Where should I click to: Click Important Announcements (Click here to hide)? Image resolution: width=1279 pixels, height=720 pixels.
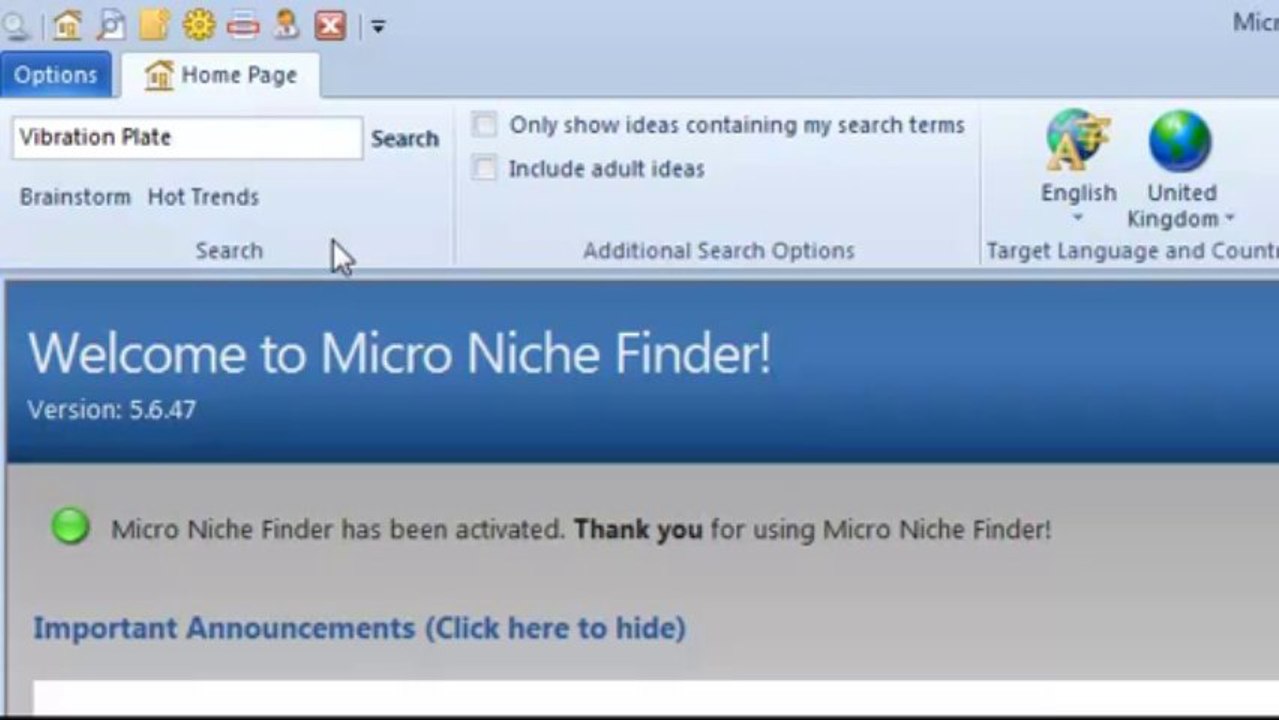359,628
